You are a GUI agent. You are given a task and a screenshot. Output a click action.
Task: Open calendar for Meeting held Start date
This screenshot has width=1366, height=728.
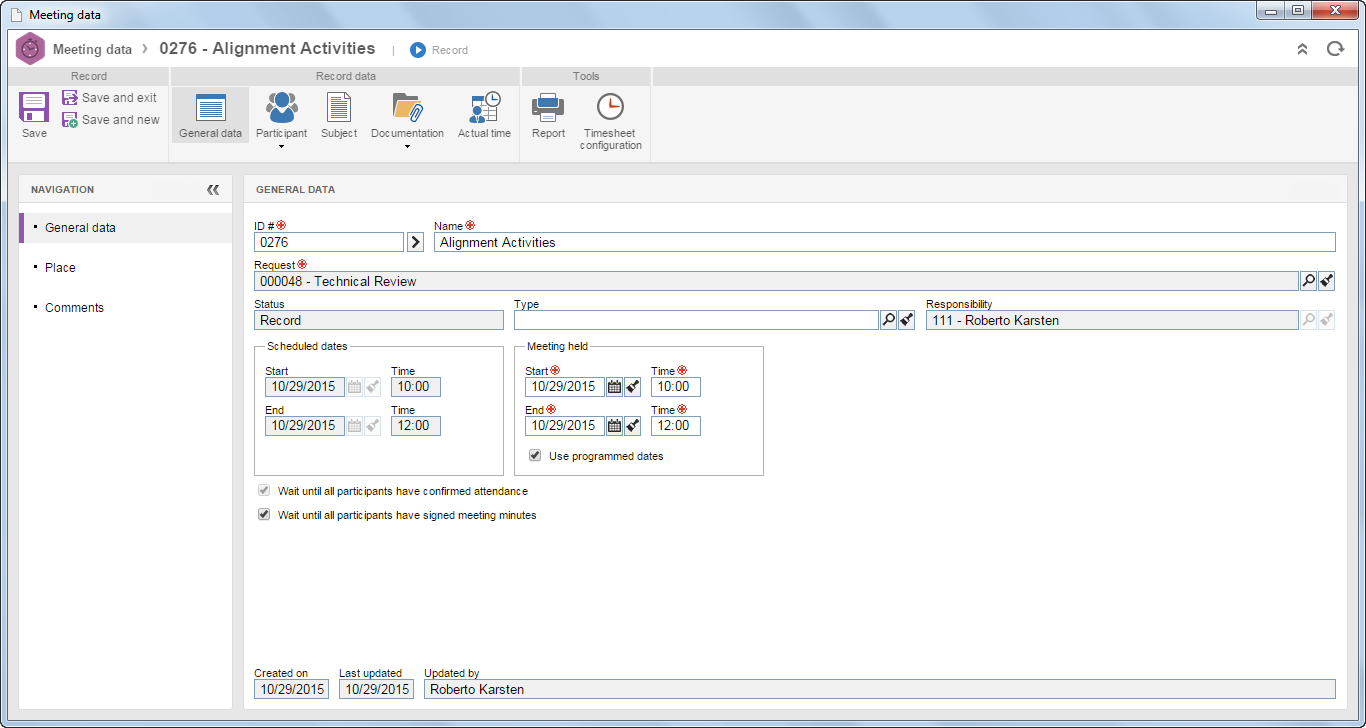(614, 387)
